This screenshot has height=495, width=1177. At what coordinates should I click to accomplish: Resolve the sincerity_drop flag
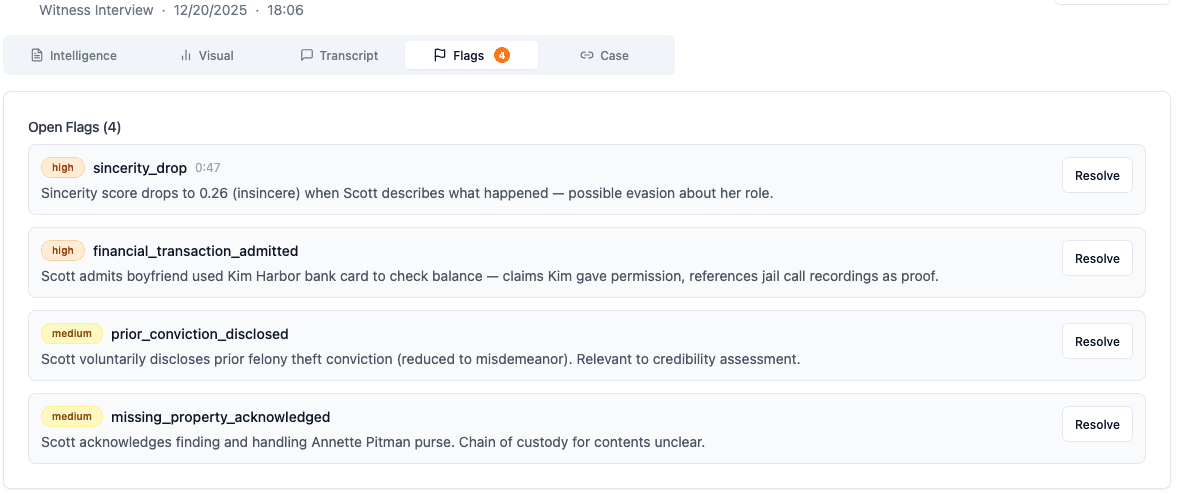tap(1097, 176)
